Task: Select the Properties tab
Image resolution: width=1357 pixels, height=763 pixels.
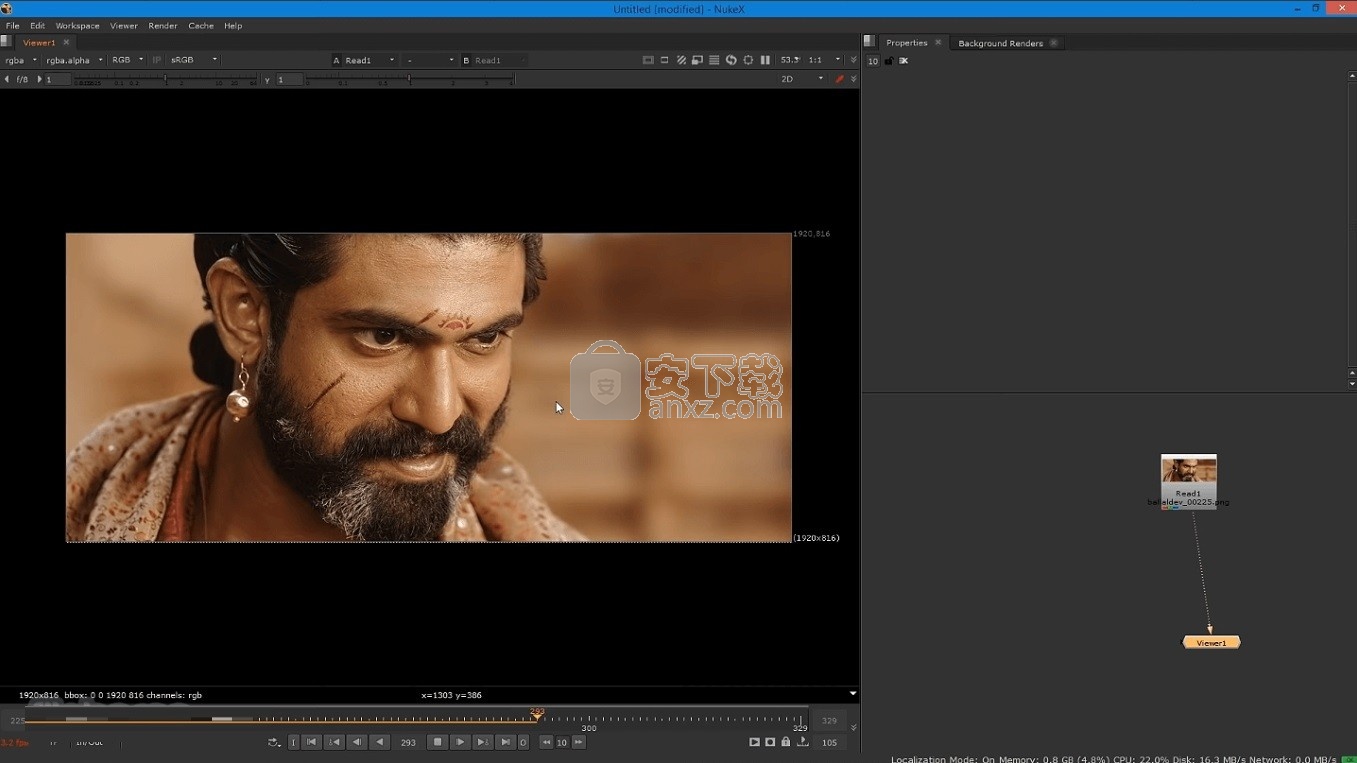Action: click(906, 43)
